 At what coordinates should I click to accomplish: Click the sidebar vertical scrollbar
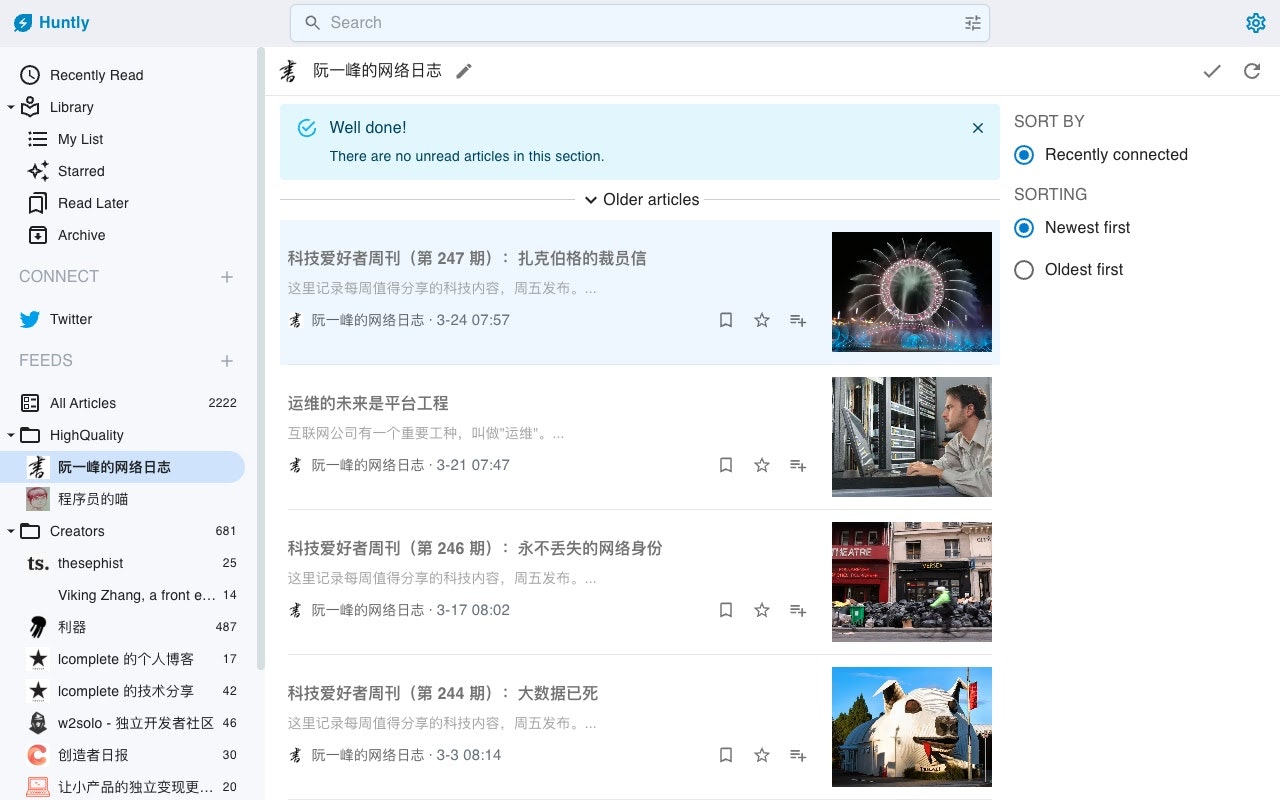point(261,360)
